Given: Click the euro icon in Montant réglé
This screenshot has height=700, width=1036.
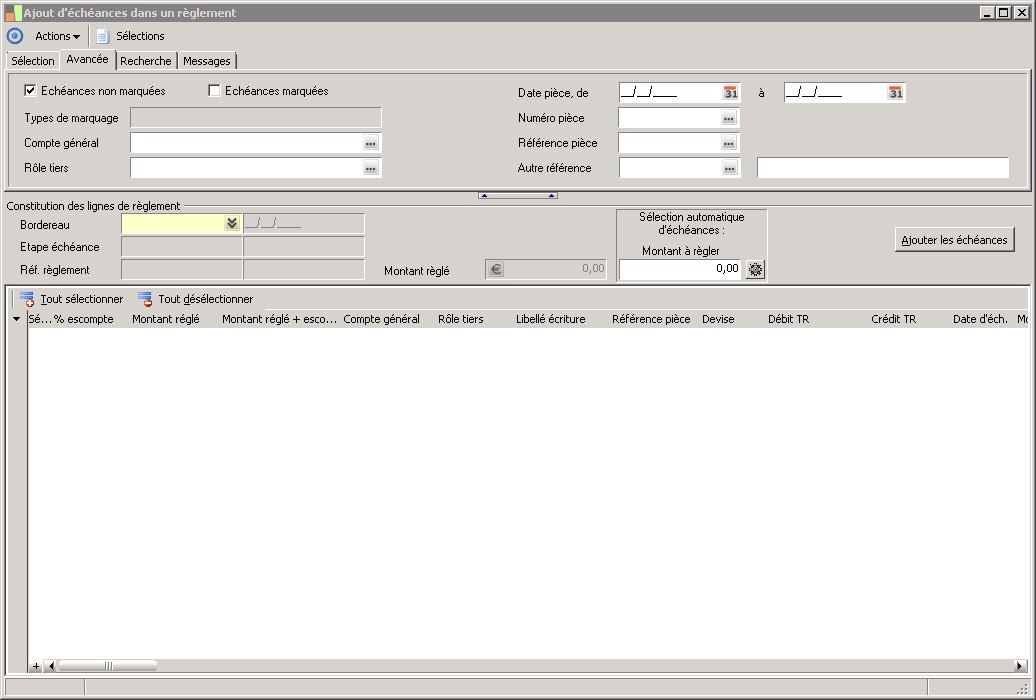Looking at the screenshot, I should pyautogui.click(x=496, y=269).
